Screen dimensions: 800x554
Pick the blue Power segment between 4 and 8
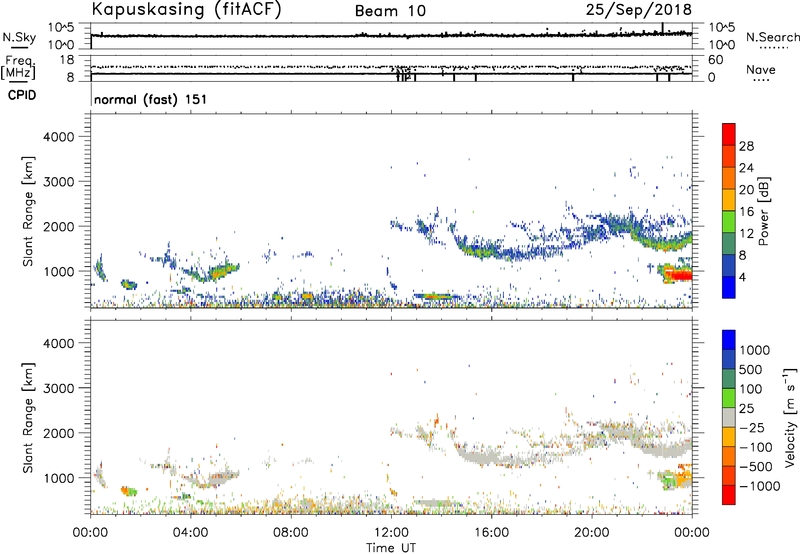pos(729,265)
